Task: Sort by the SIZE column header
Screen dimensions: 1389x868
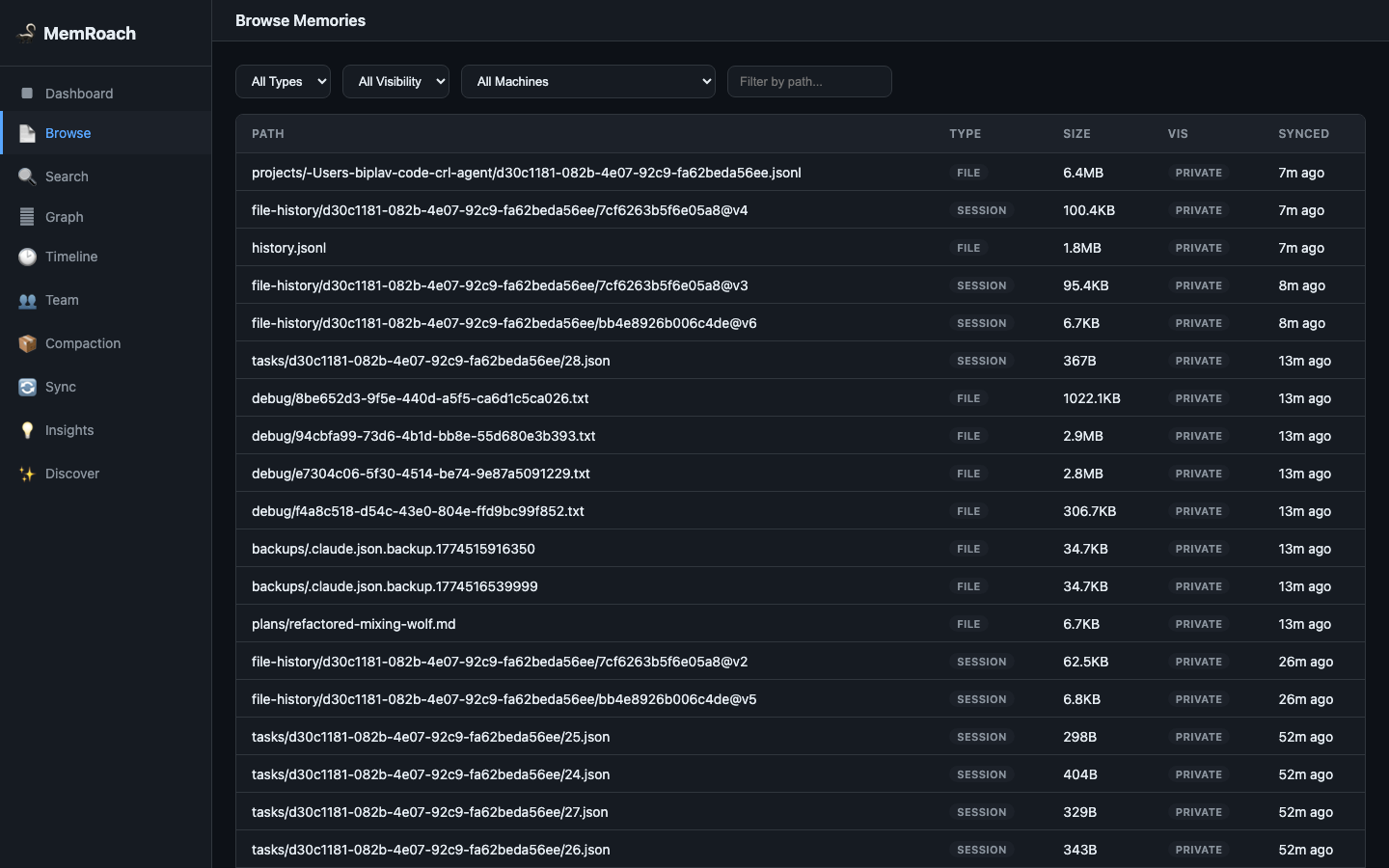Action: tap(1076, 134)
